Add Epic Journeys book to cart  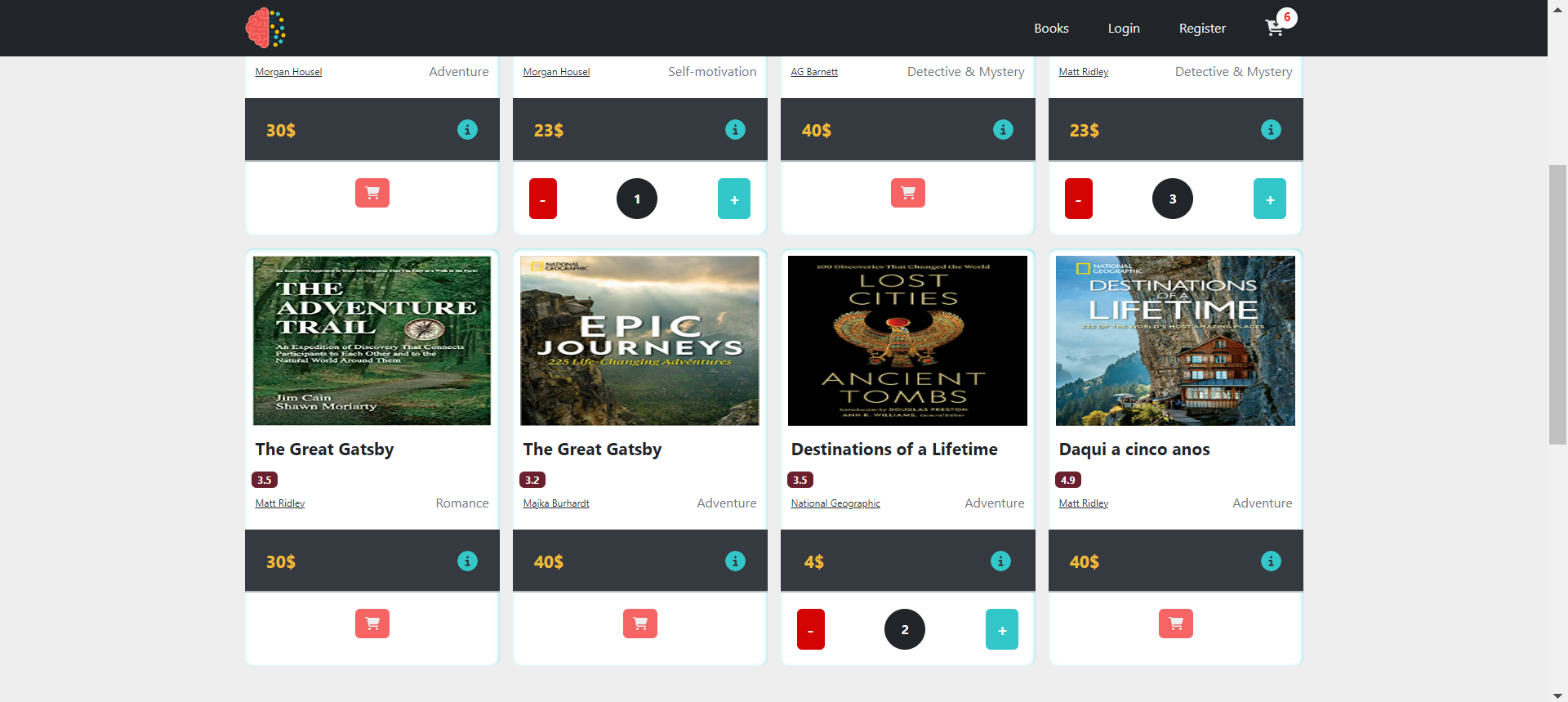(640, 624)
